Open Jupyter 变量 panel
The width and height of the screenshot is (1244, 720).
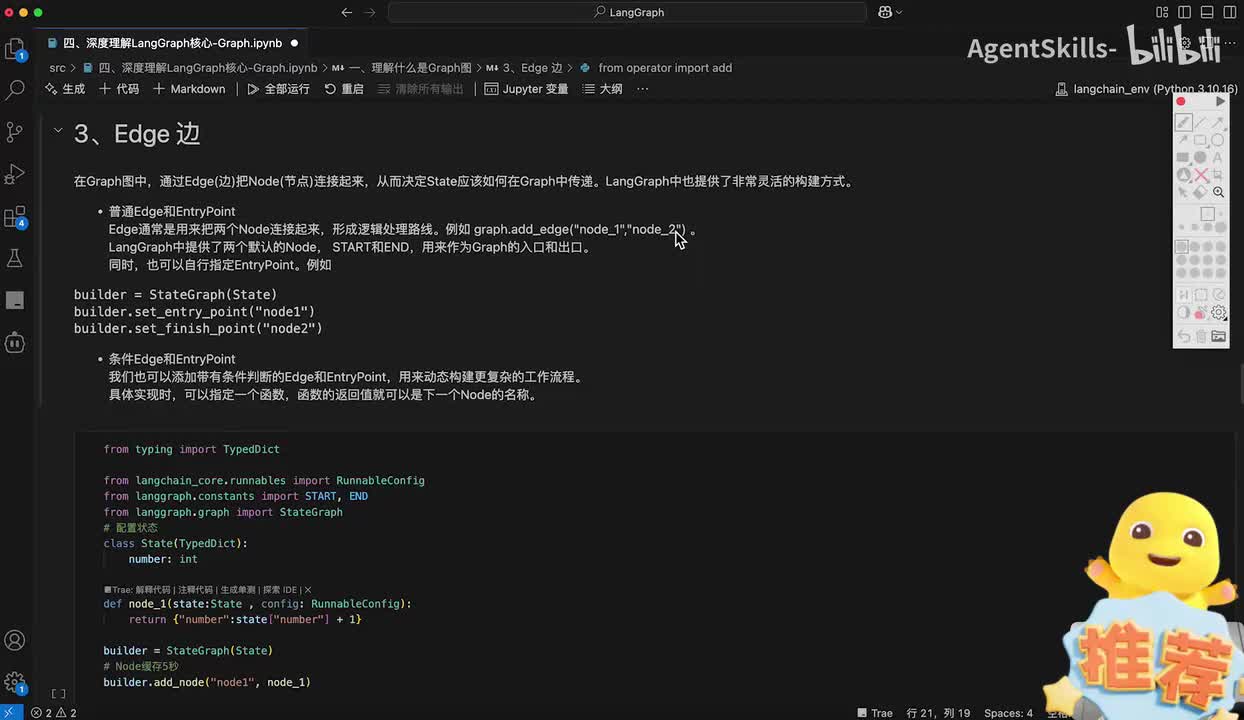click(526, 89)
